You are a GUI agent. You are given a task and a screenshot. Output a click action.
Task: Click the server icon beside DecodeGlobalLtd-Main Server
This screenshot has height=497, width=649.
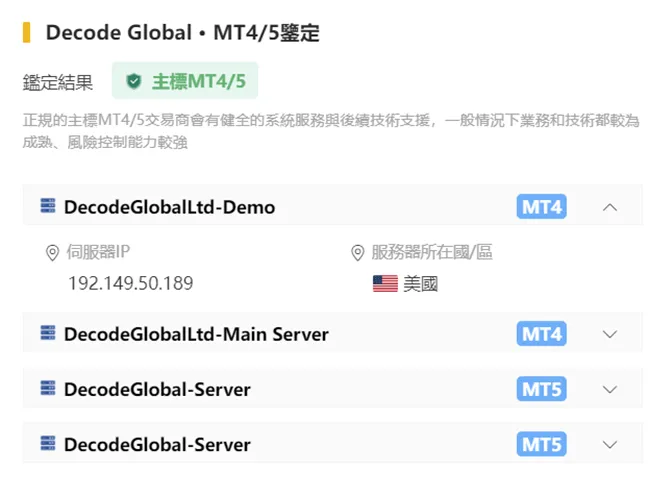[48, 333]
